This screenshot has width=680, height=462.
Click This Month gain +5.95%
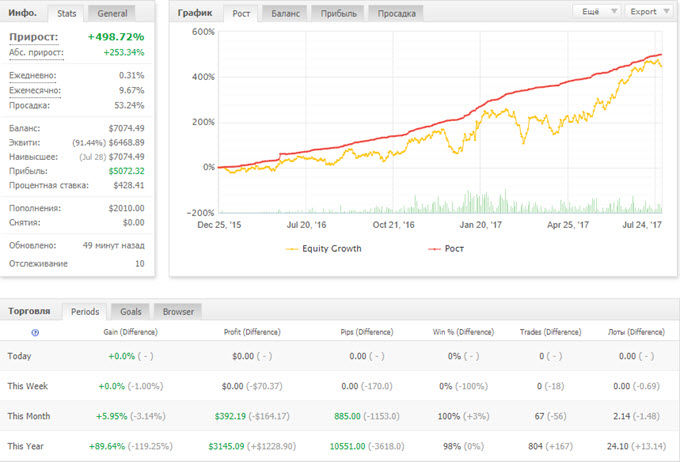pos(111,416)
